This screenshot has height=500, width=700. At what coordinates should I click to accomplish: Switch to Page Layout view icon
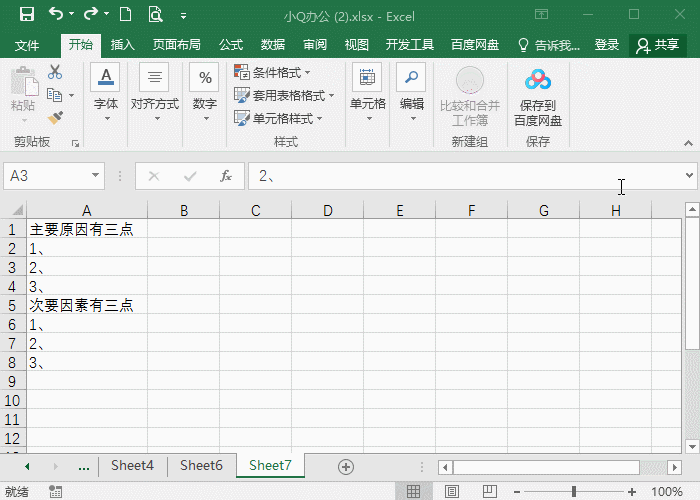451,492
